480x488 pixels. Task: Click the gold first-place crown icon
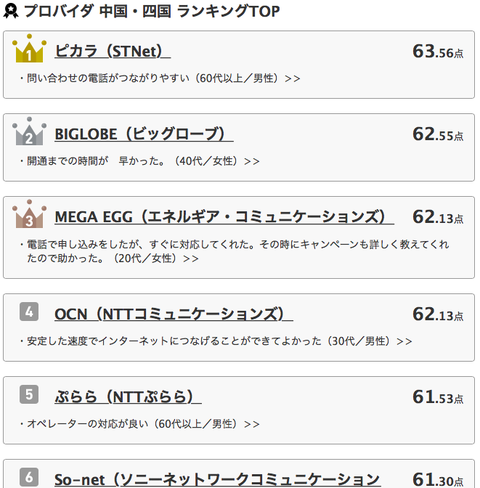pyautogui.click(x=29, y=48)
